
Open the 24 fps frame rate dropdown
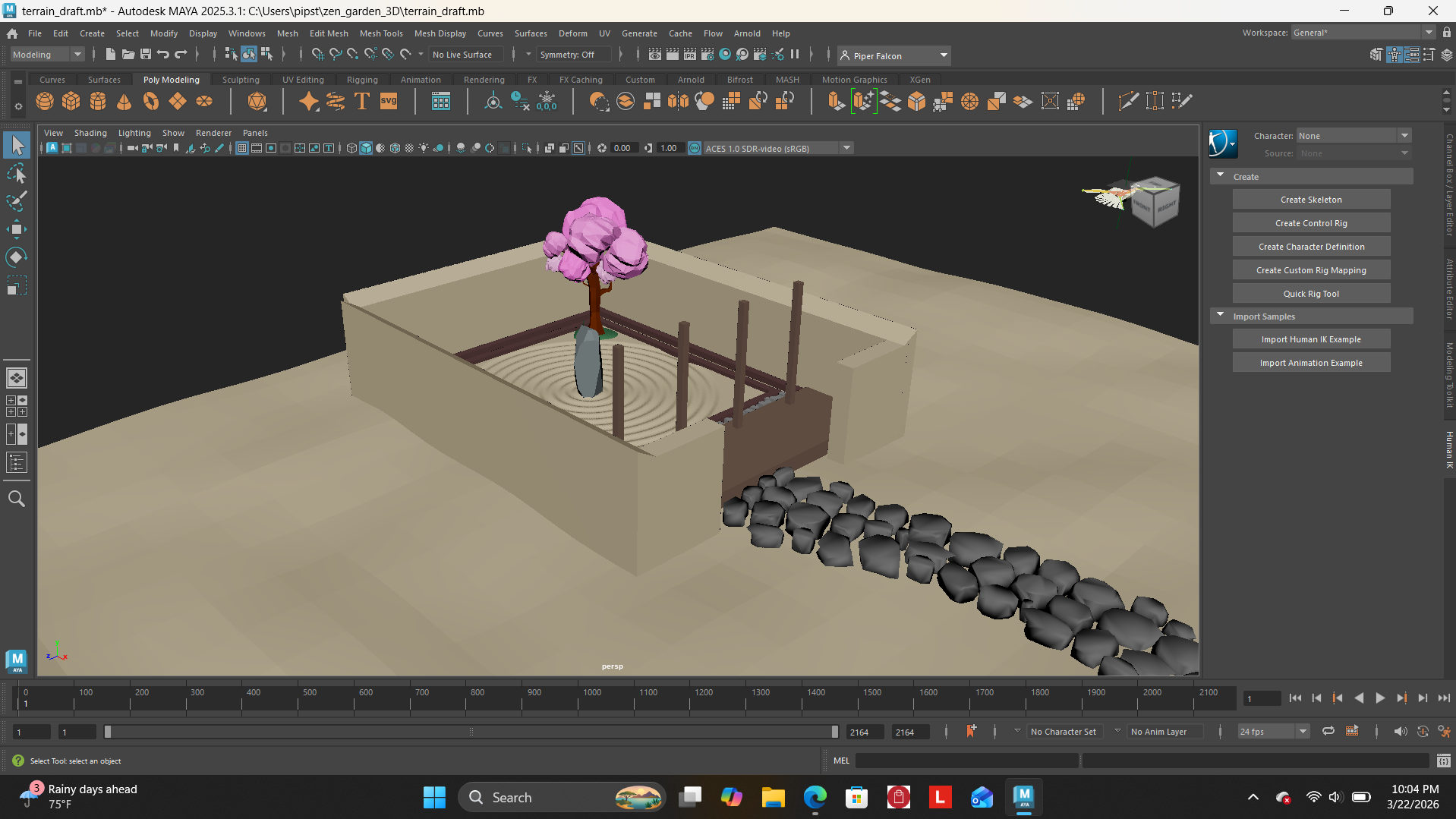1273,732
